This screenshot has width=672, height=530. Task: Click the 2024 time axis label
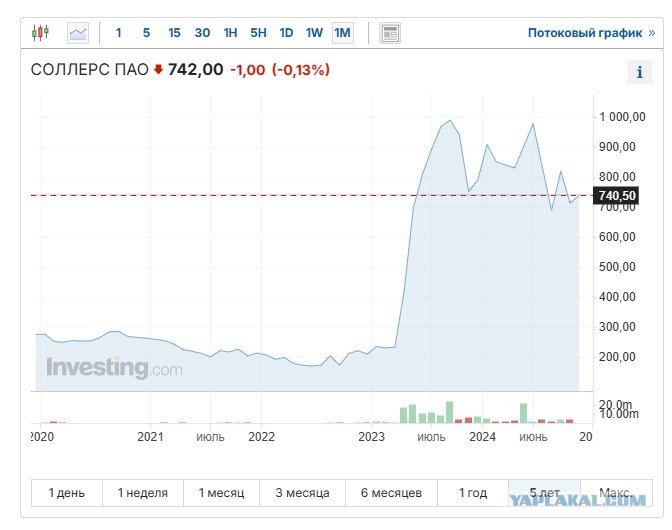click(x=483, y=437)
